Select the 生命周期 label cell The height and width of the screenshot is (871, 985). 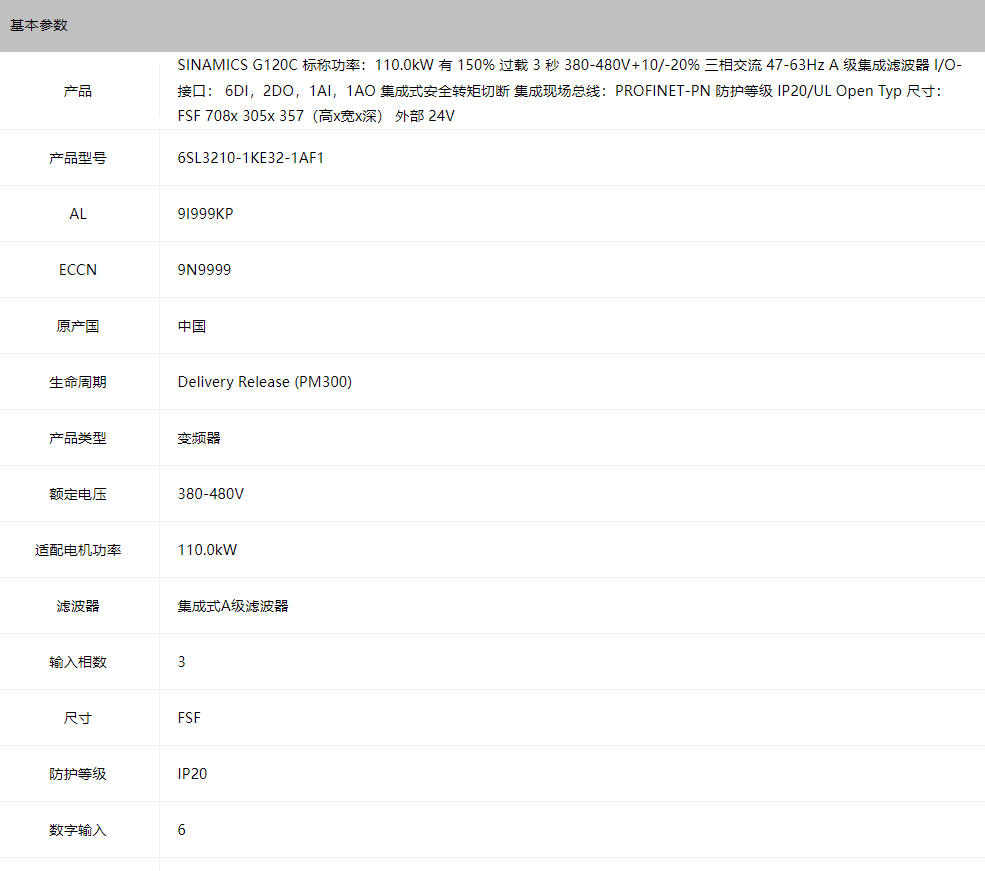[x=78, y=382]
